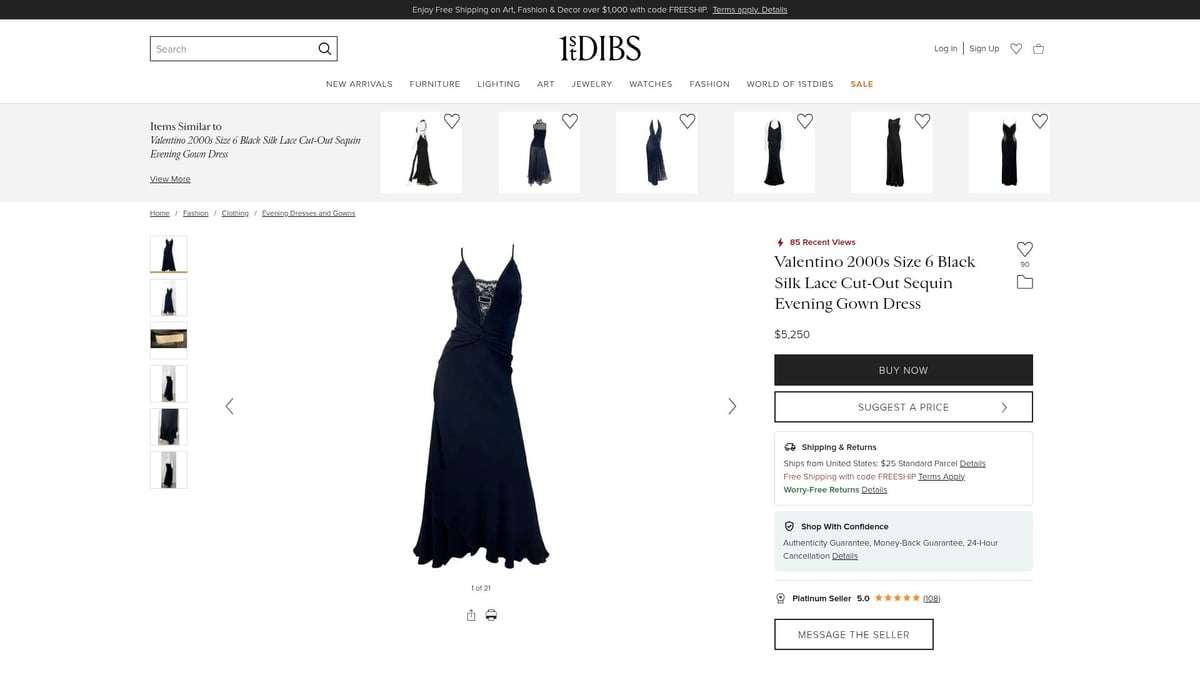Open Furniture menu
The height and width of the screenshot is (675, 1200).
pos(435,84)
